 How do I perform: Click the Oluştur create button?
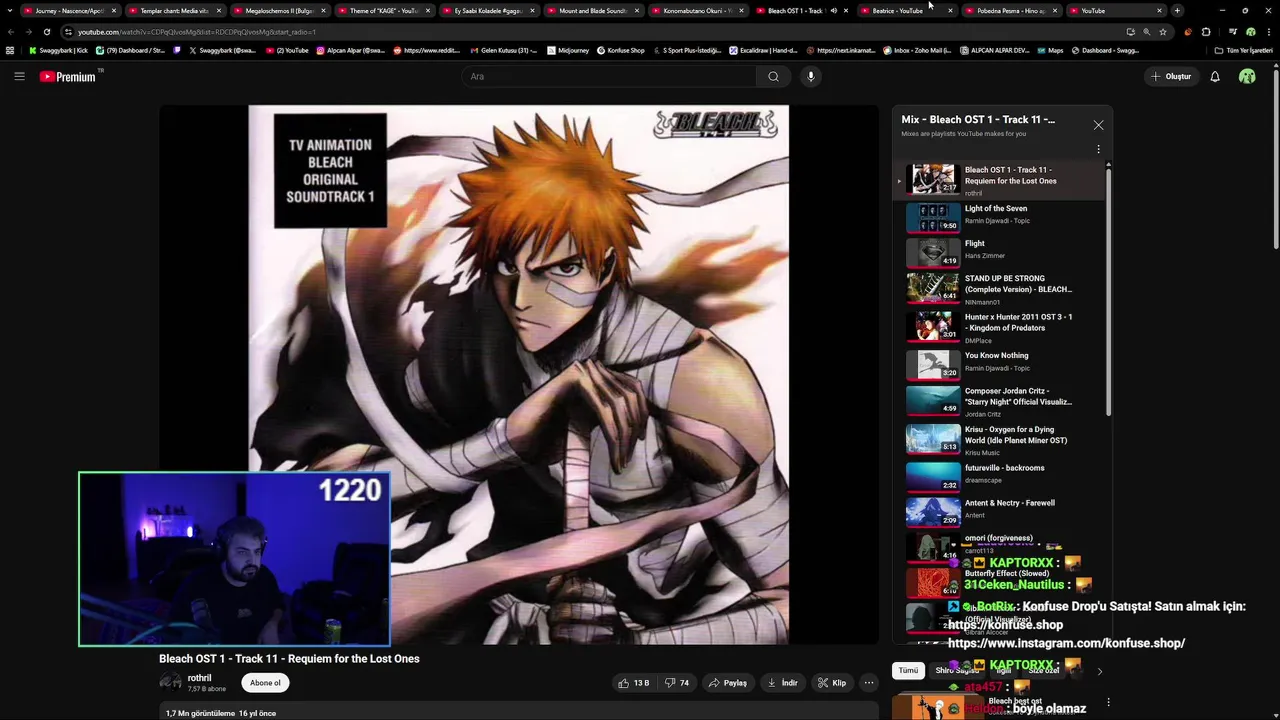1171,76
